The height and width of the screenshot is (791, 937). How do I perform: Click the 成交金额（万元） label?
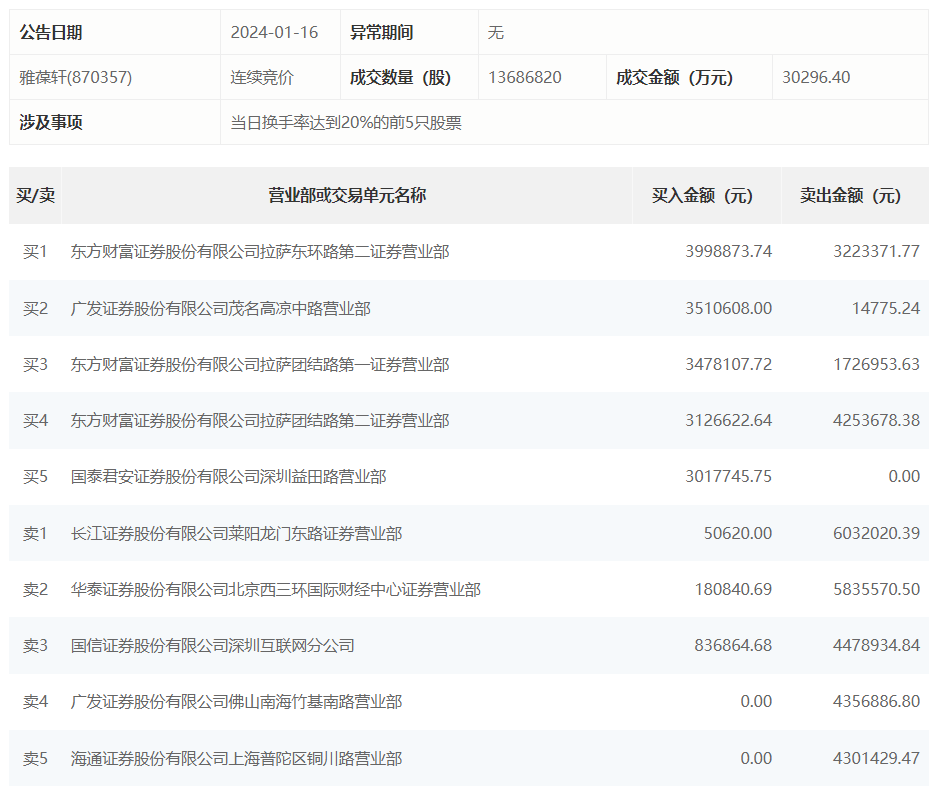tap(675, 77)
